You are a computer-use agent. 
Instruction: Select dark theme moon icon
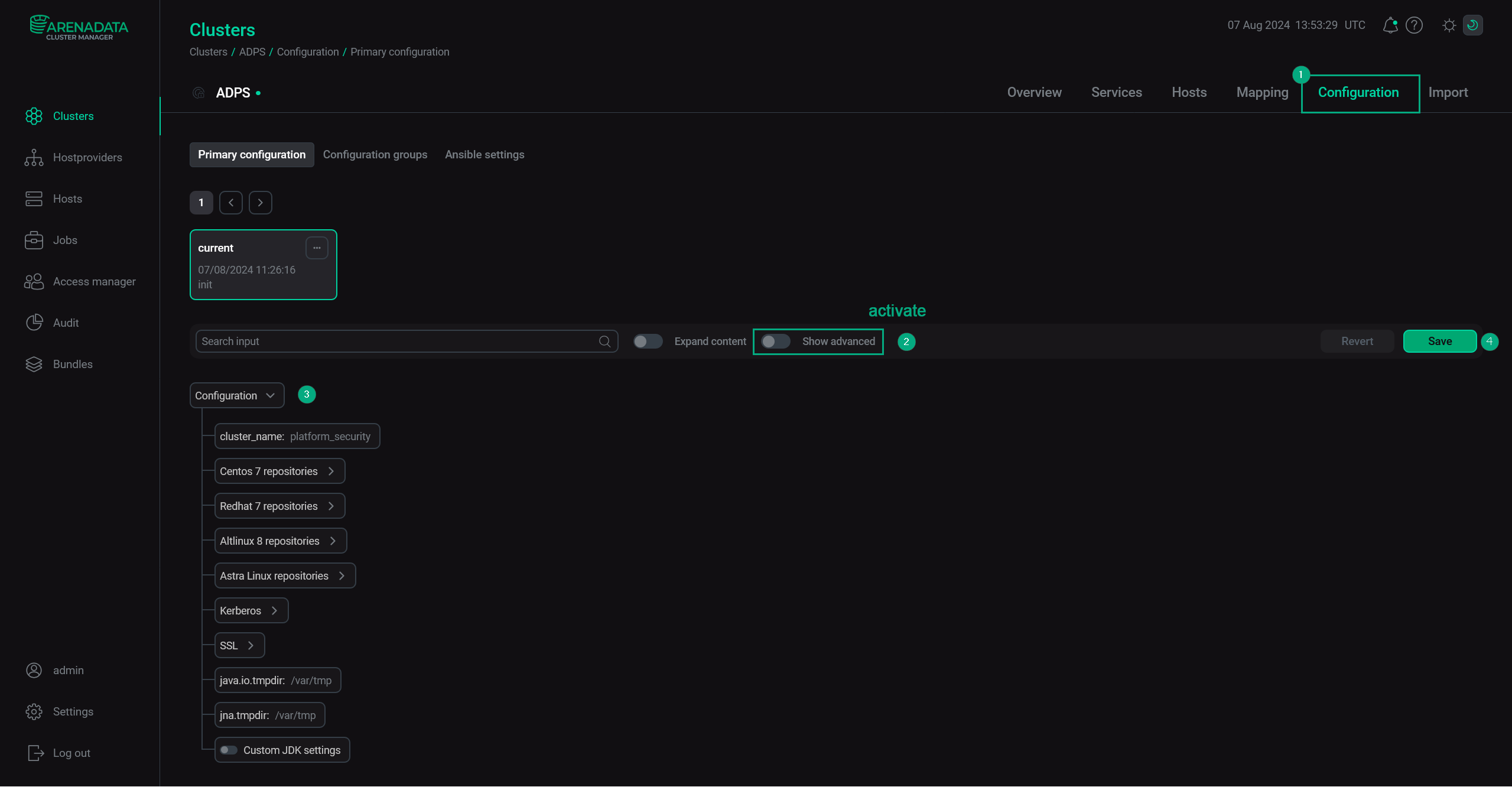tap(1472, 25)
